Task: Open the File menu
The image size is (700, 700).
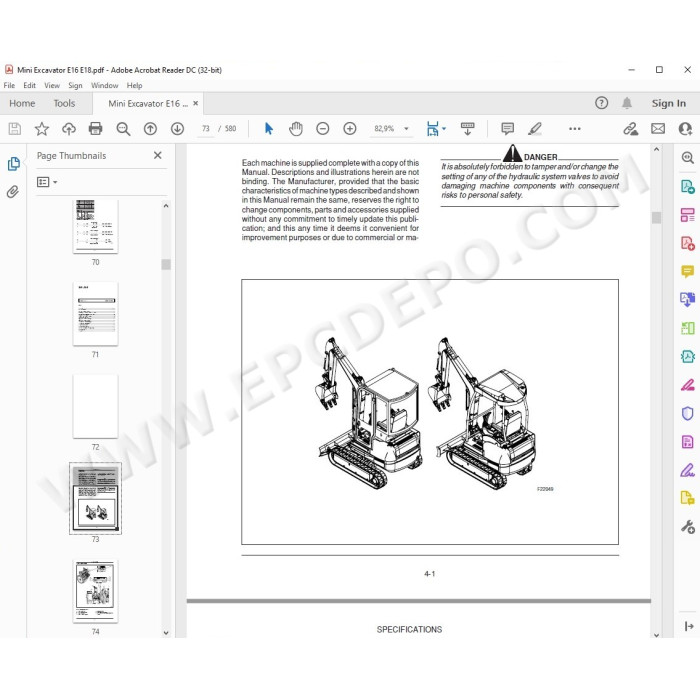Action: (9, 85)
